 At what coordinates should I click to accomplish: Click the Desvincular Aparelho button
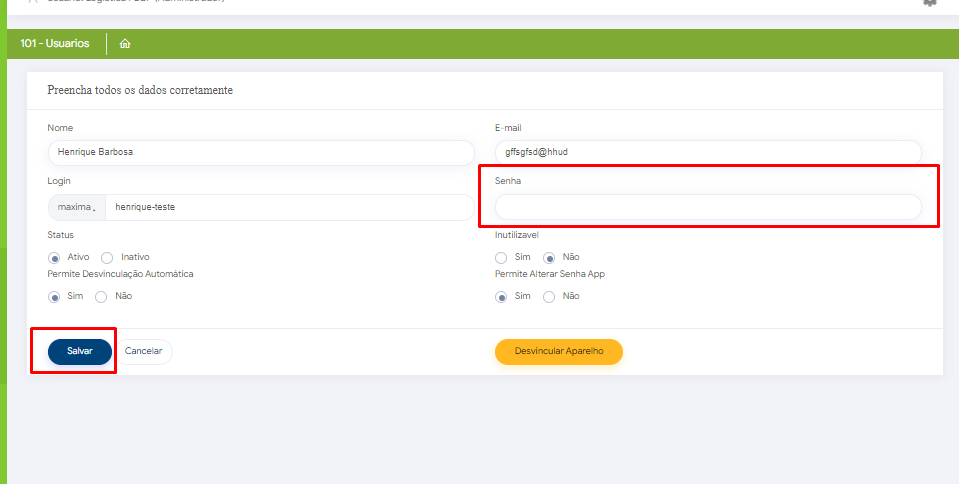tap(559, 352)
